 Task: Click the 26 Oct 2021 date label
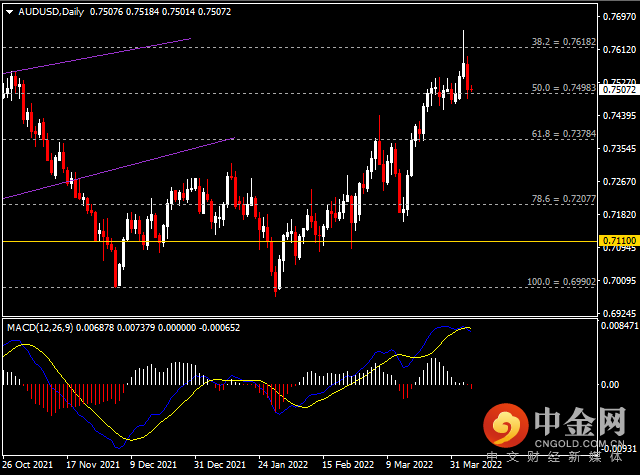point(27,465)
